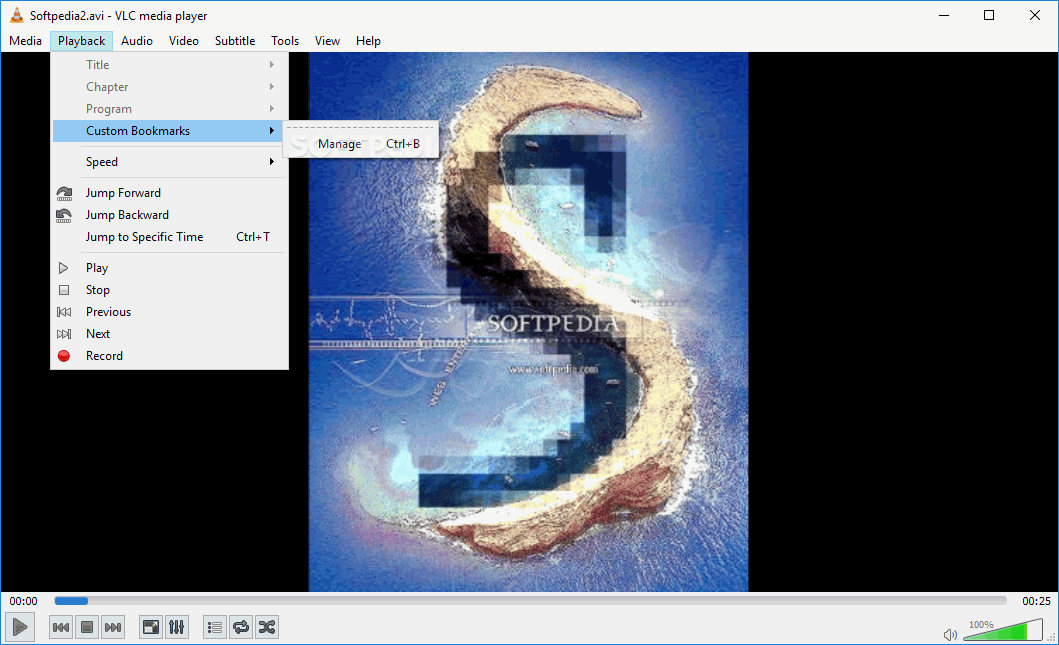Choose Jump to Specific Time
1059x645 pixels.
(x=169, y=237)
